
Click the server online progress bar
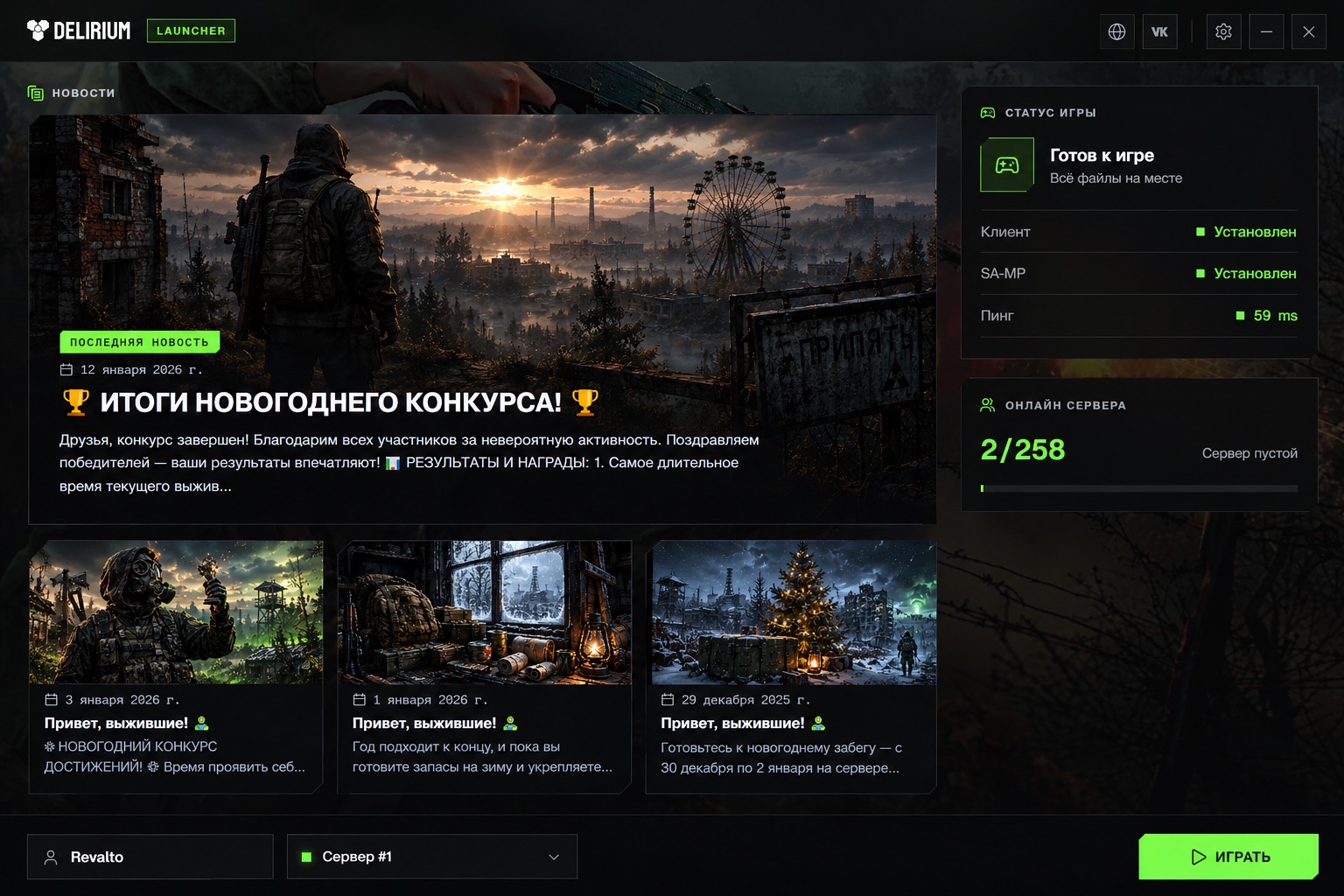point(1139,488)
